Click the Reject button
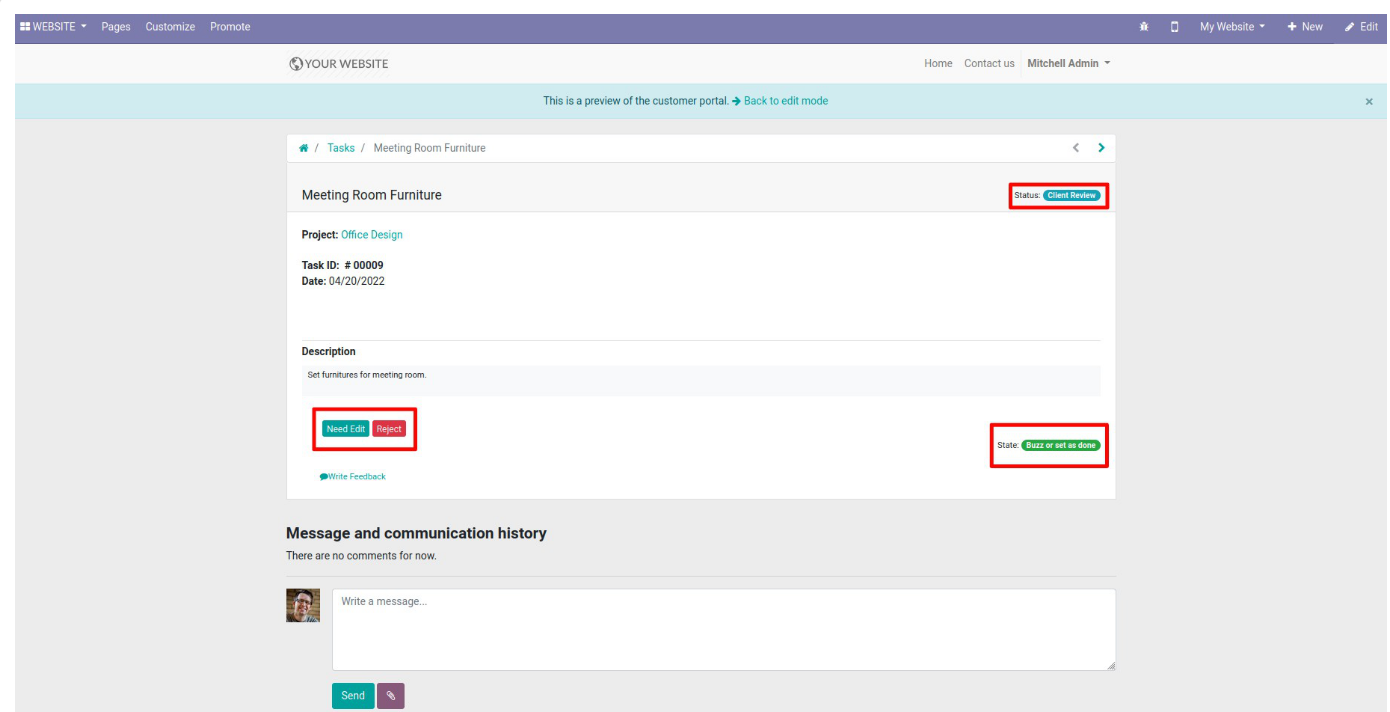Image resolution: width=1390 pixels, height=712 pixels. pyautogui.click(x=389, y=429)
